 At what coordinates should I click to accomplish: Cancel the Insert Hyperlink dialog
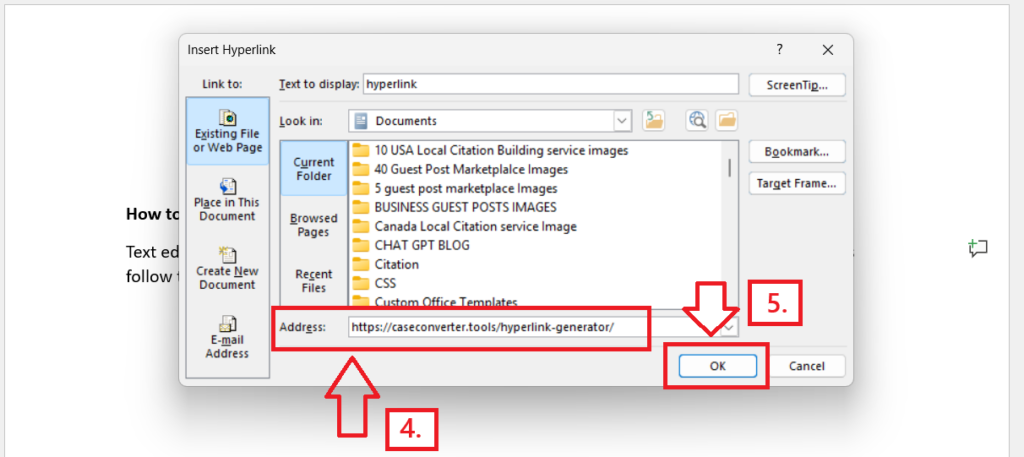pyautogui.click(x=806, y=366)
